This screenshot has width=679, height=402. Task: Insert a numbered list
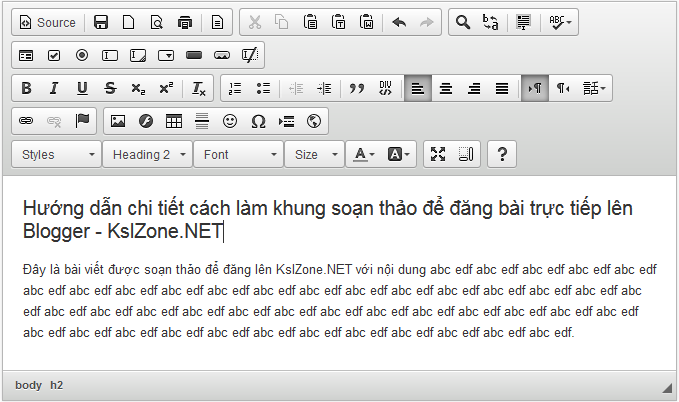235,88
